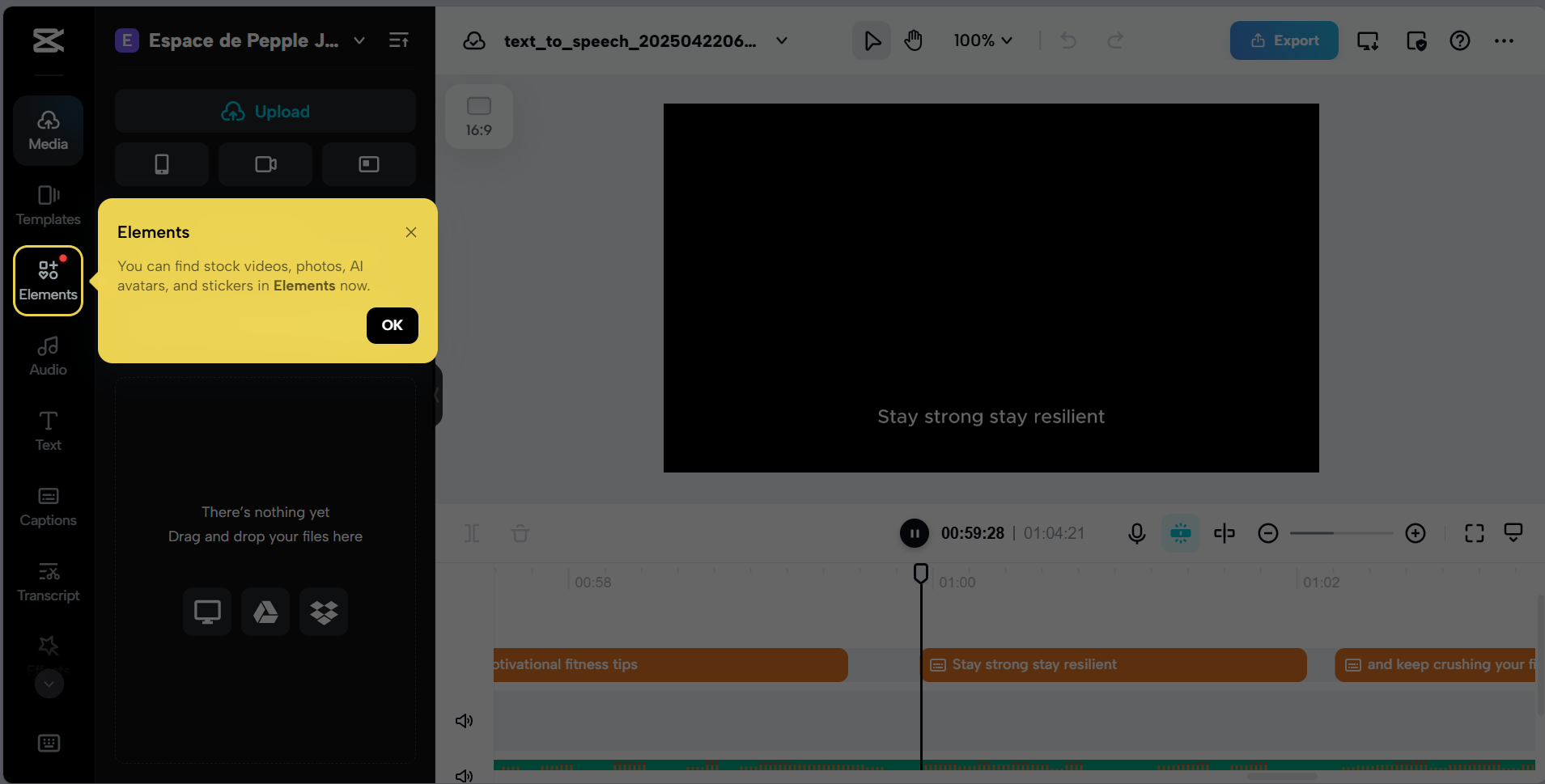Delete the selected clip
The height and width of the screenshot is (784, 1545).
point(520,533)
